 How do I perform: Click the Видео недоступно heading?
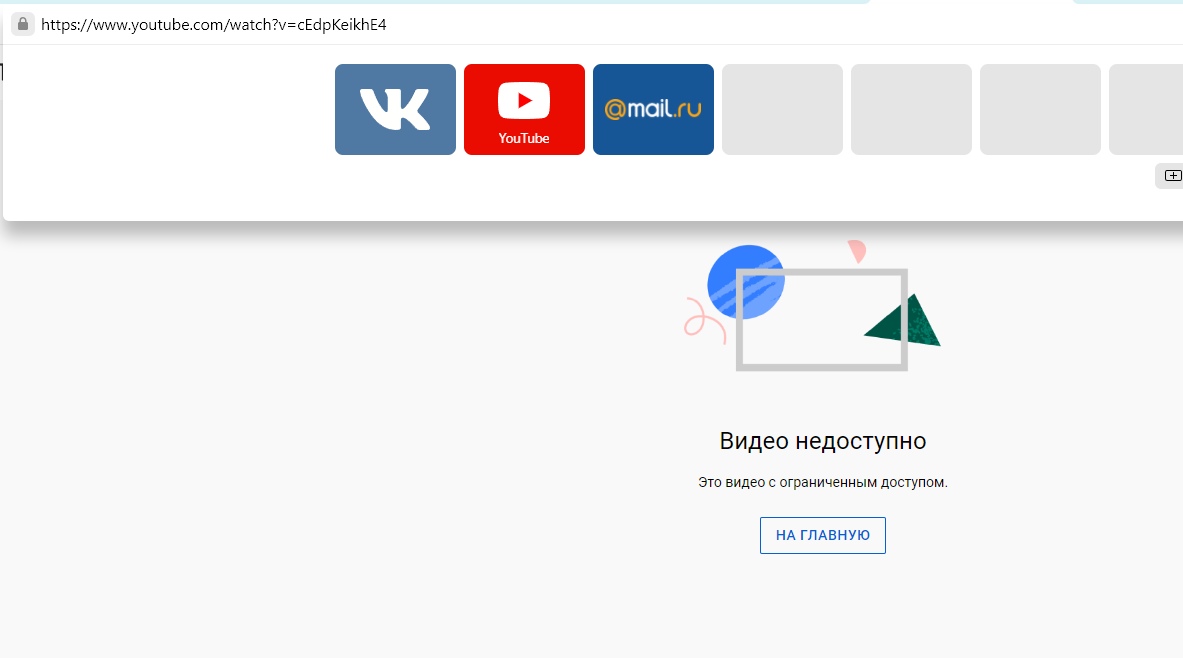[822, 441]
